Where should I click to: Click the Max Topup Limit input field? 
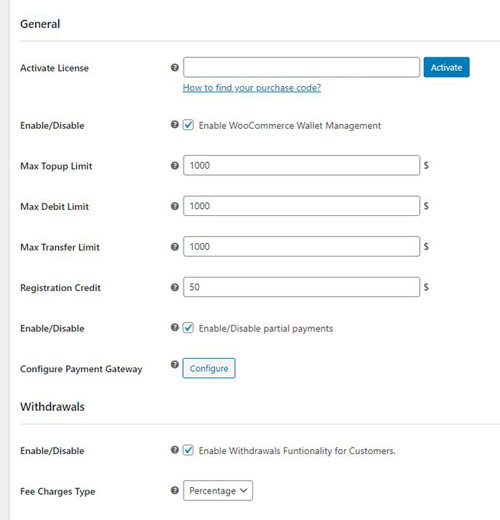click(301, 165)
